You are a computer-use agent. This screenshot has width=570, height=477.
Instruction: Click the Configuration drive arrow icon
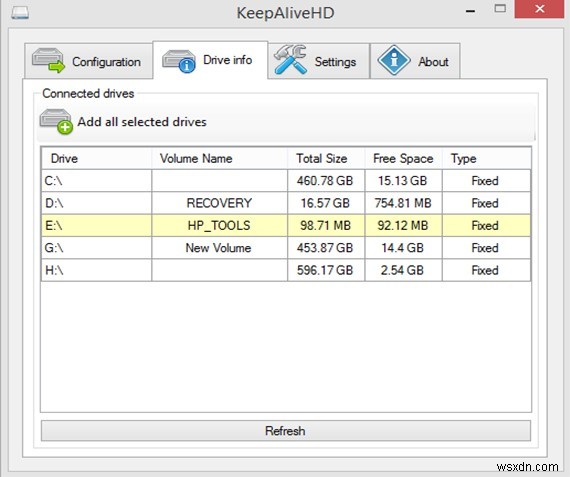48,60
